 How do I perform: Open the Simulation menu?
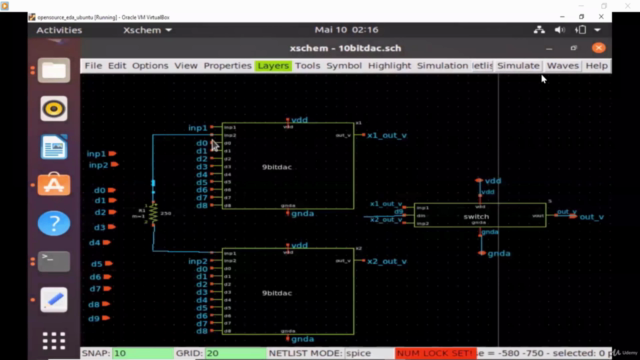click(x=442, y=66)
